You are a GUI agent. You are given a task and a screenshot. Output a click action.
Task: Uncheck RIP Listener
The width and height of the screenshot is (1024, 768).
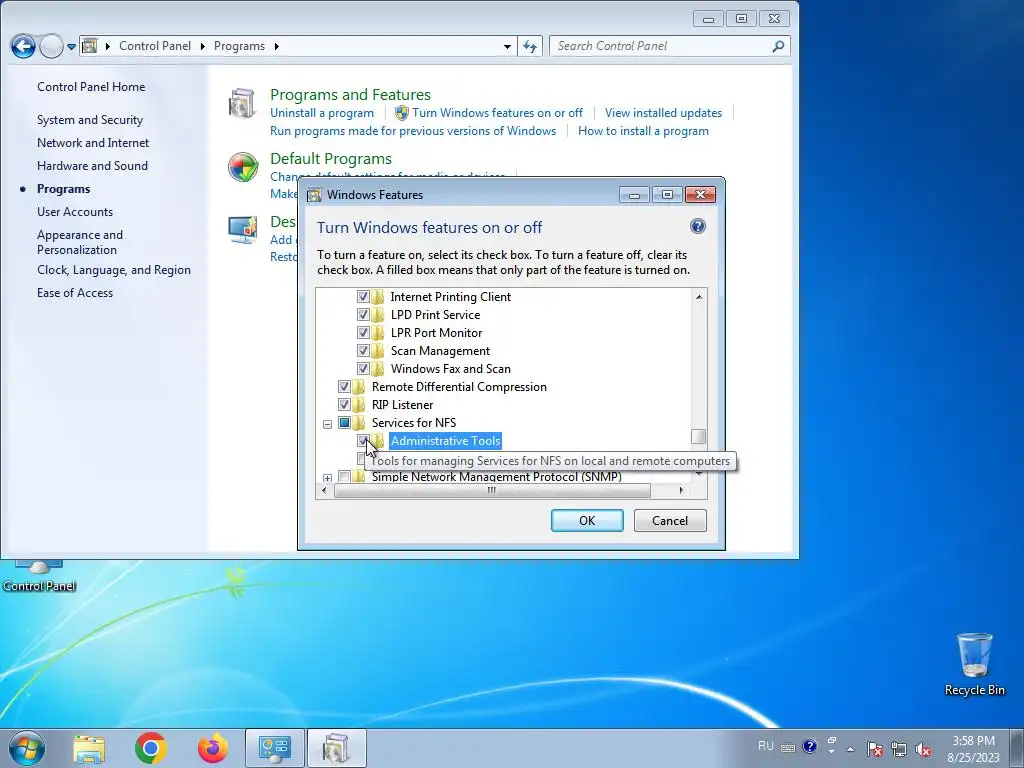(x=344, y=404)
